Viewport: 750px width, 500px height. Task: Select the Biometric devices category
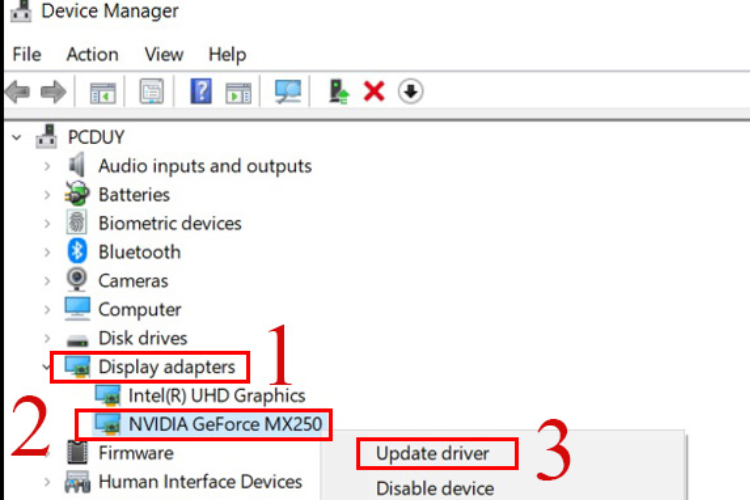pos(169,223)
